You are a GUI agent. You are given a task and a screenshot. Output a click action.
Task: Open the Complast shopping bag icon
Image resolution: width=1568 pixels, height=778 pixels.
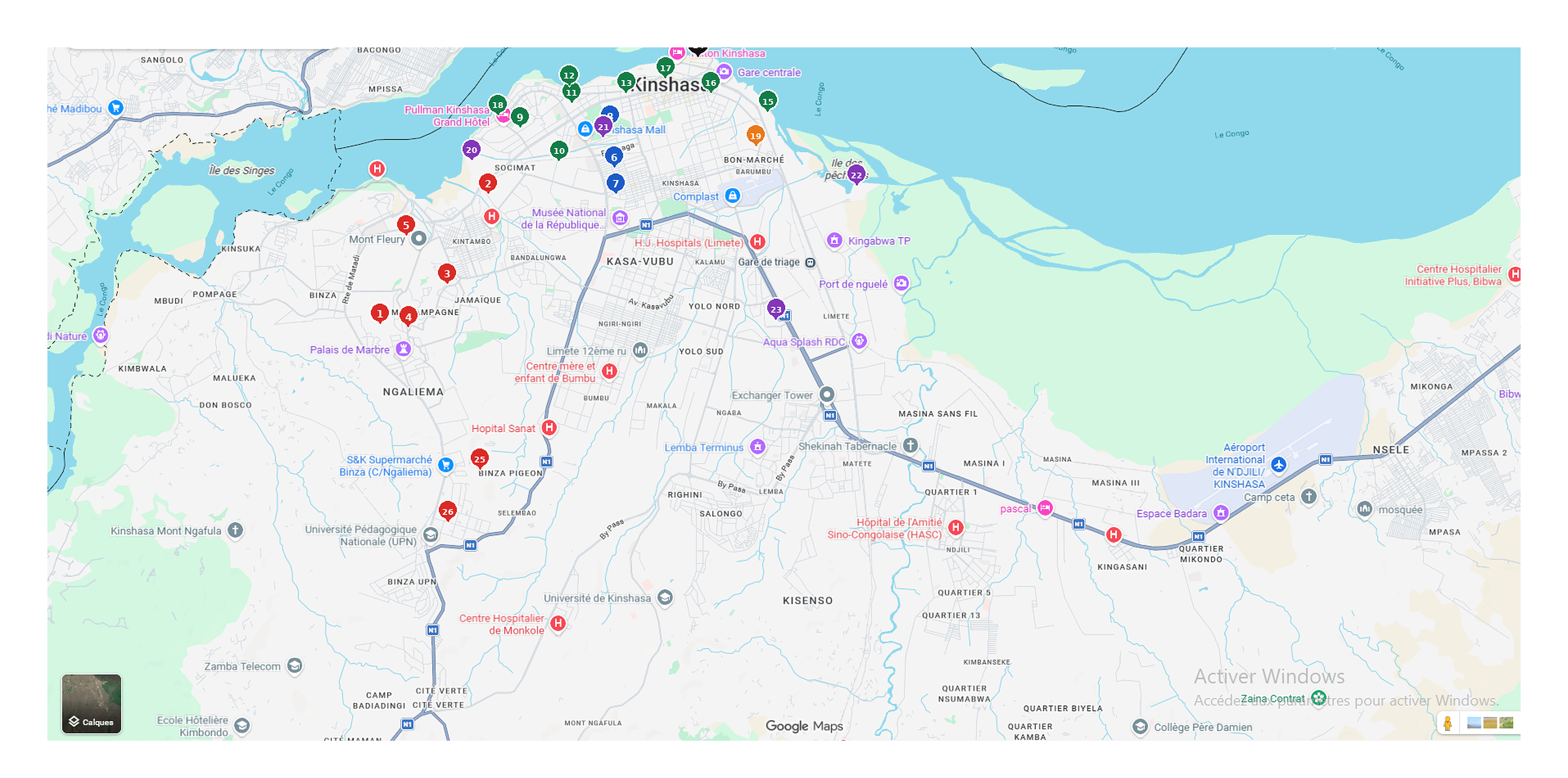point(733,196)
